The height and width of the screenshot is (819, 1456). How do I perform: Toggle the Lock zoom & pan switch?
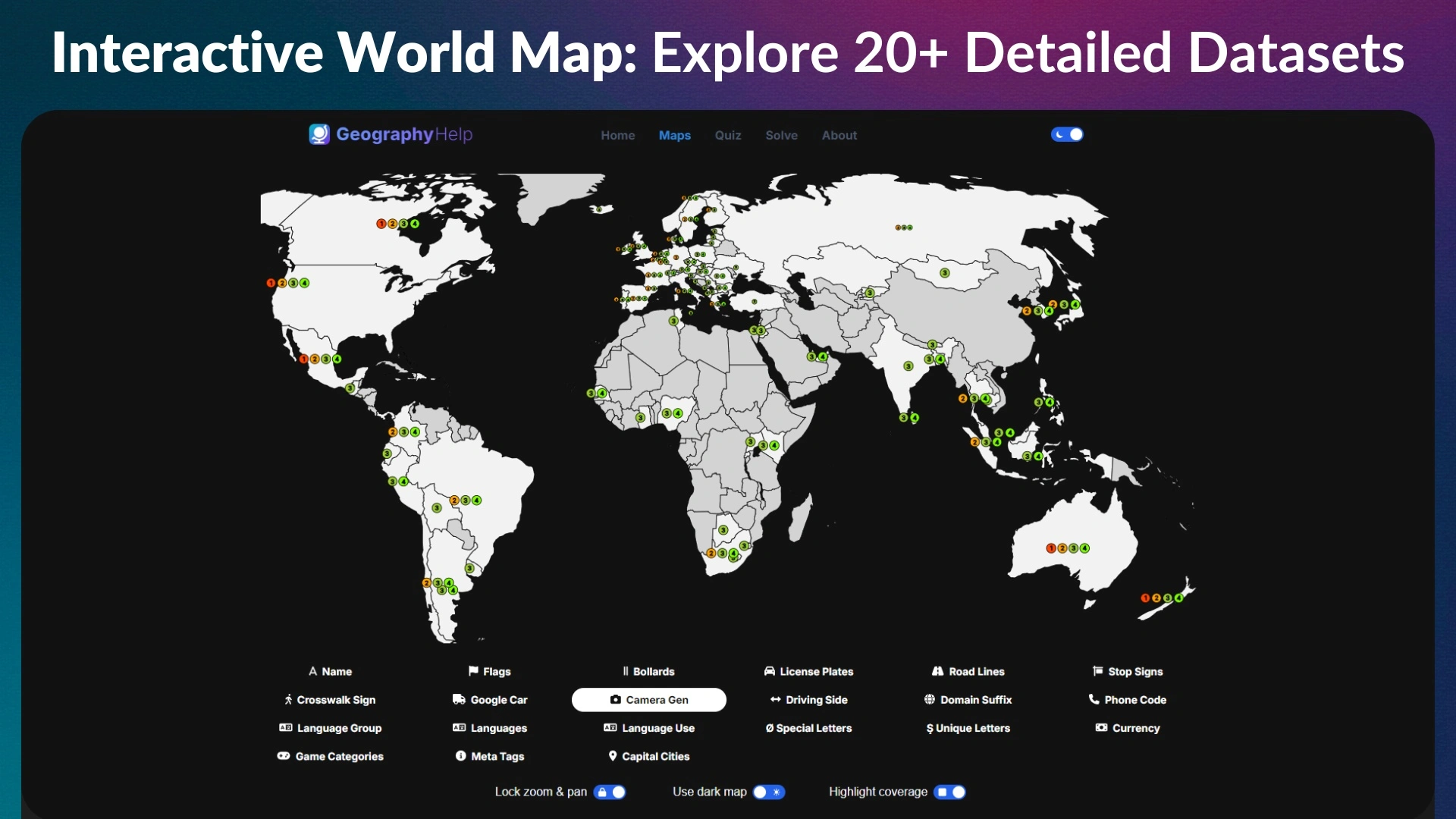pos(610,792)
